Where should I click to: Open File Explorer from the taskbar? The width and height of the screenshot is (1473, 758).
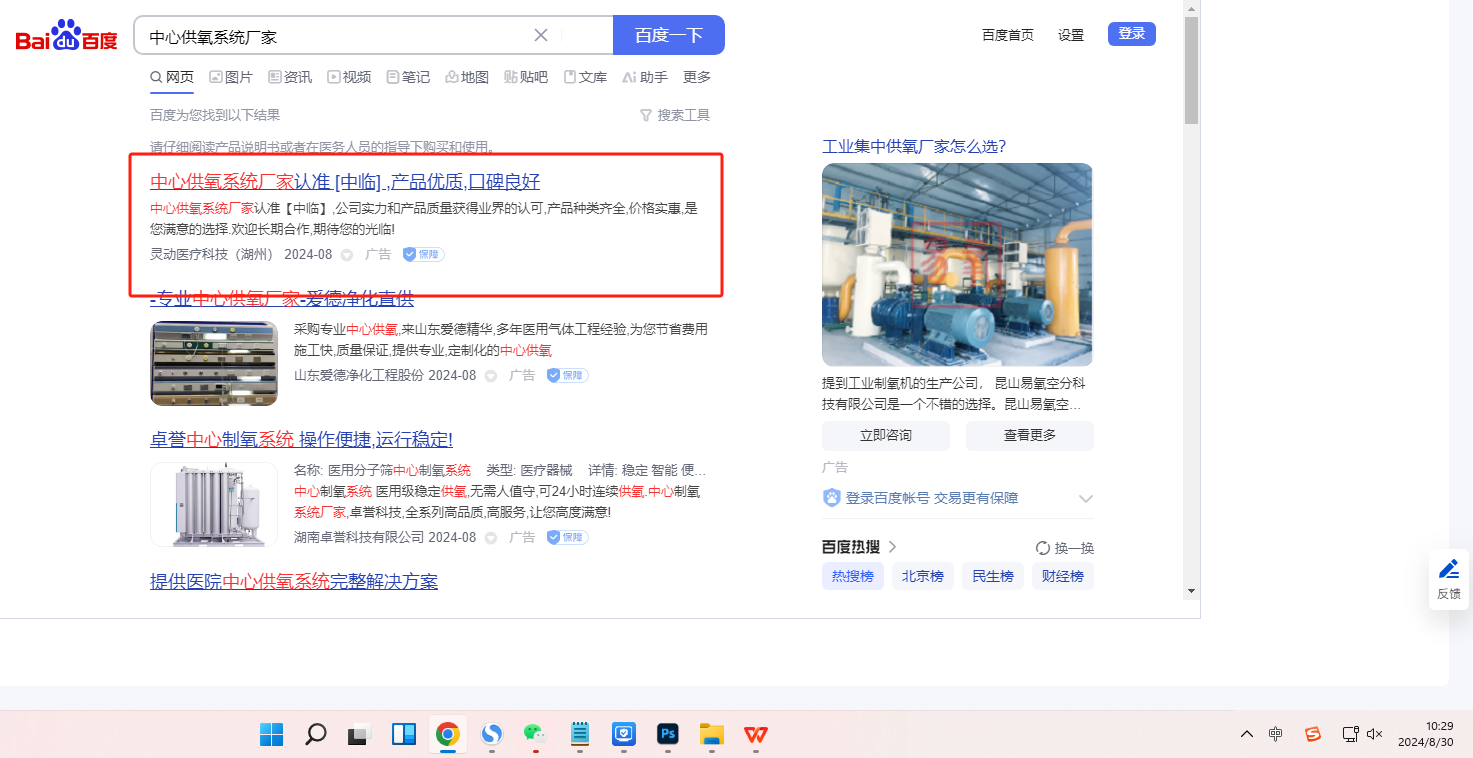(711, 735)
